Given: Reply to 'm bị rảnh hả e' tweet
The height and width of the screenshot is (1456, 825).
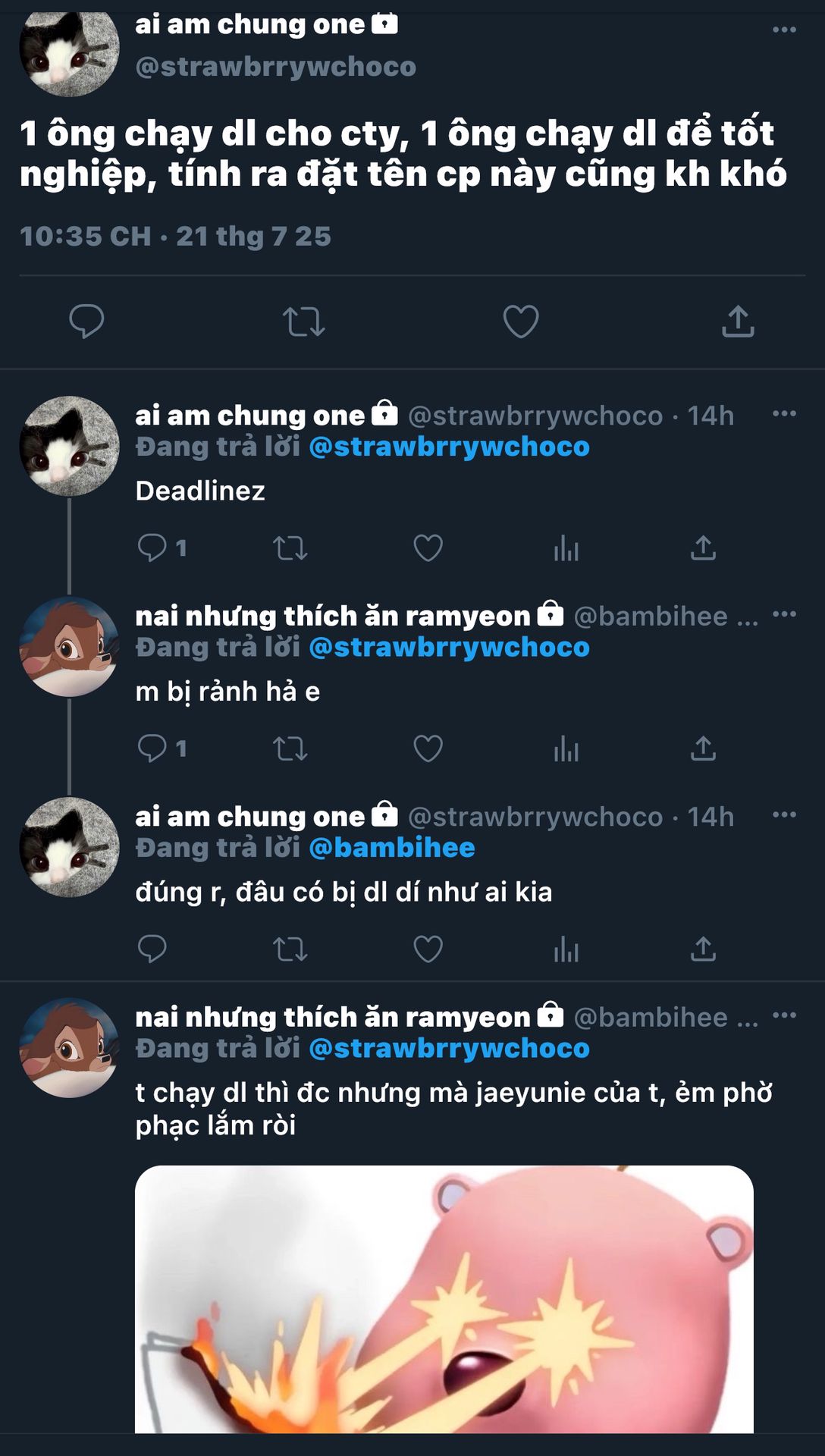Looking at the screenshot, I should coord(152,748).
